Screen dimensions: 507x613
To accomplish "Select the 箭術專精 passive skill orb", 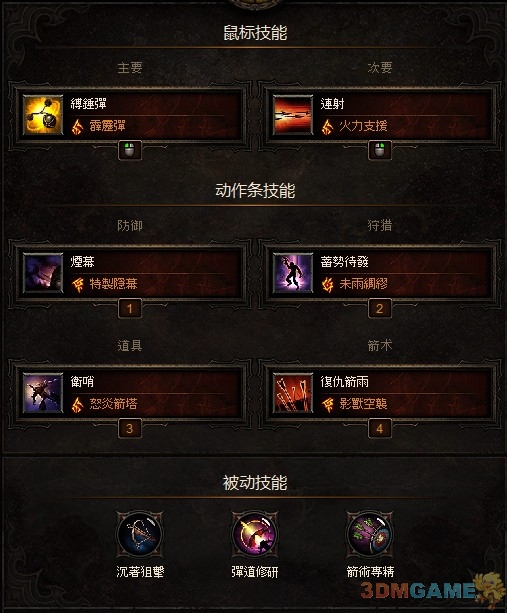I will [x=370, y=535].
